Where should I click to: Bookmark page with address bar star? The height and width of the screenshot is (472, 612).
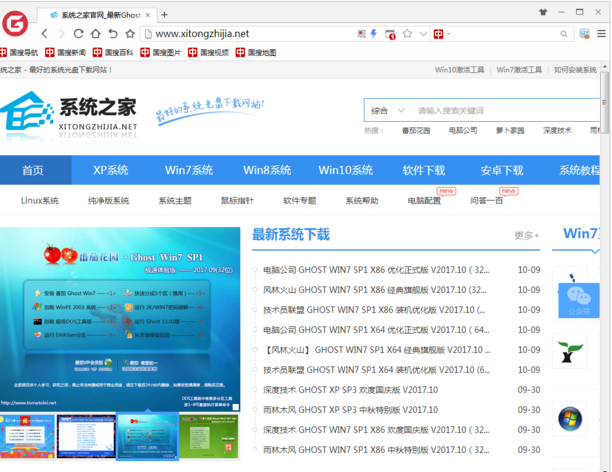click(x=407, y=34)
